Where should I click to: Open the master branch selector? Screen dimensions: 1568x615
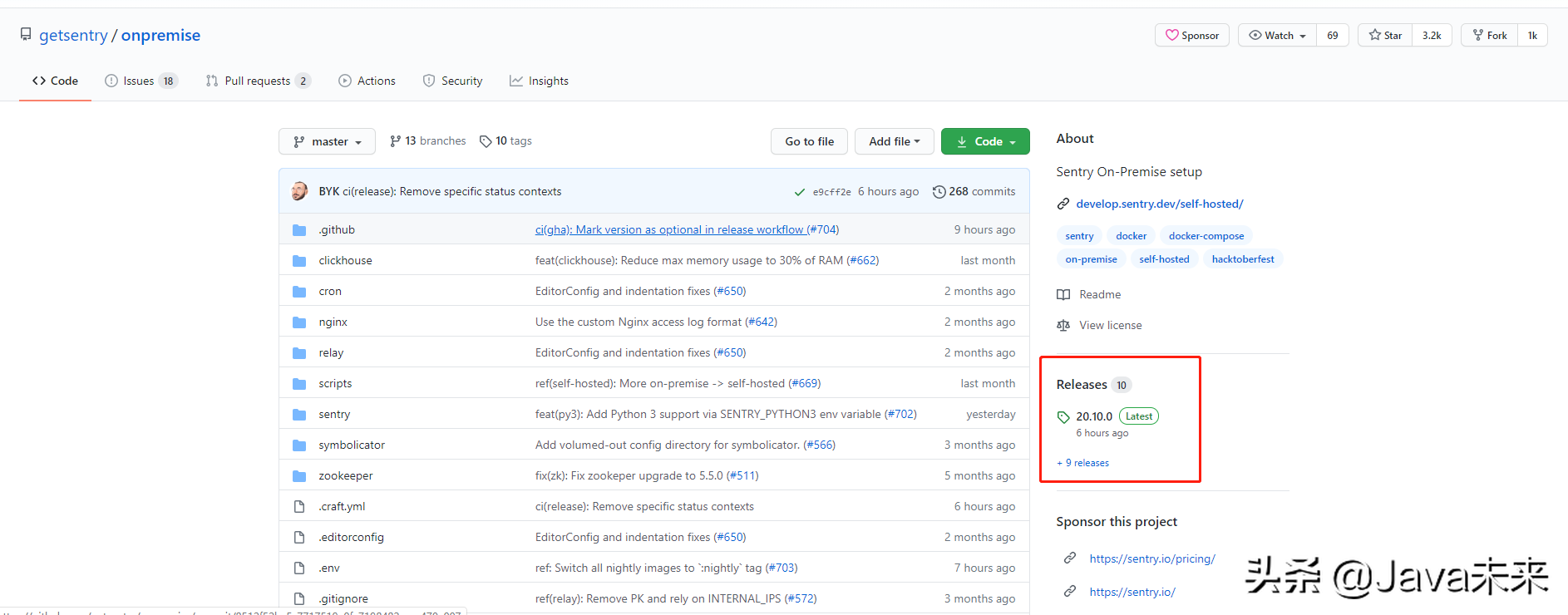[x=327, y=141]
